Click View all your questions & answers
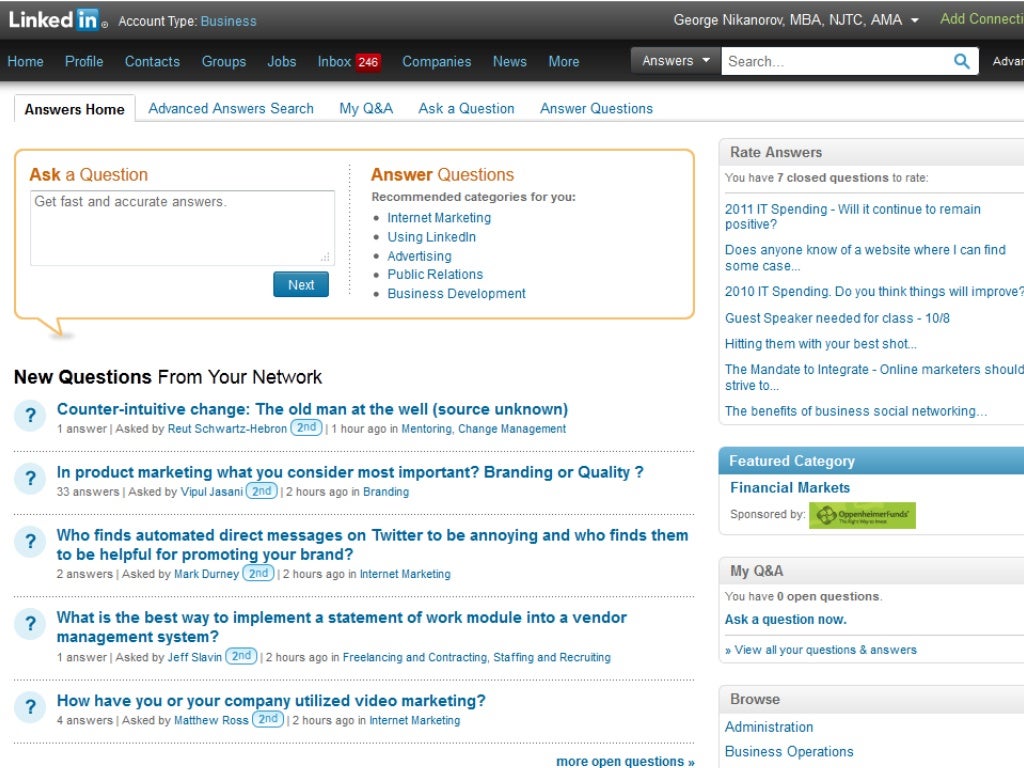Screen dimensions: 1024x768 825,650
